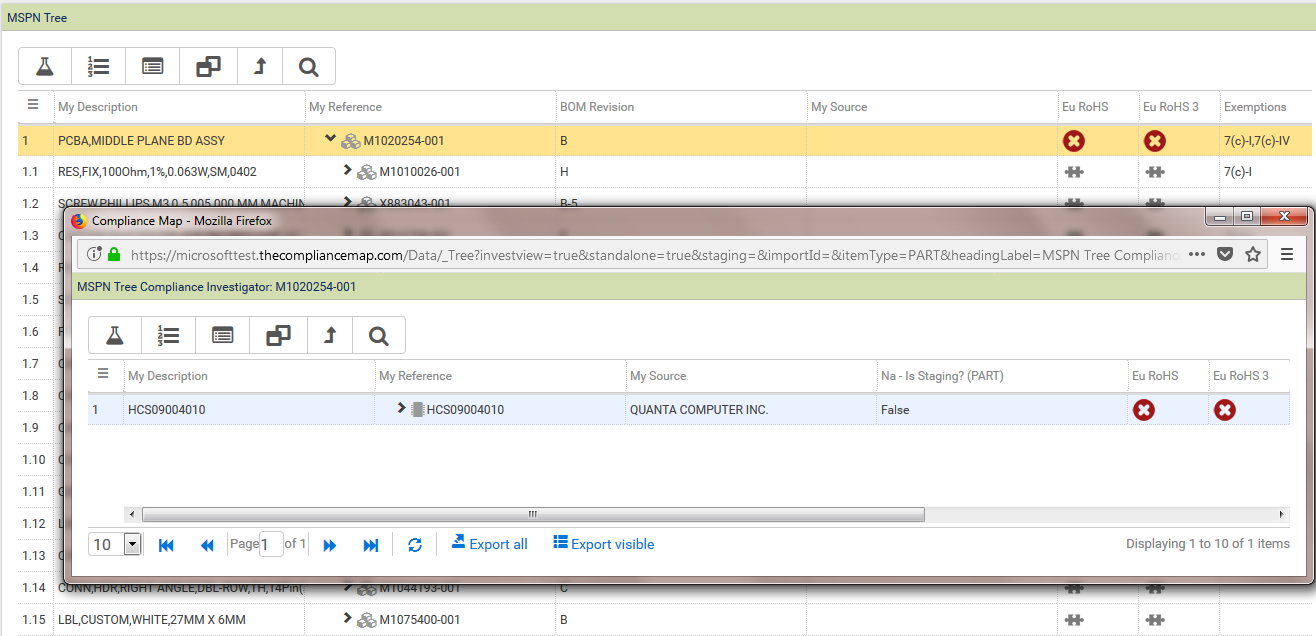Open Firefox hamburger menu
This screenshot has width=1316, height=636.
[x=1287, y=254]
